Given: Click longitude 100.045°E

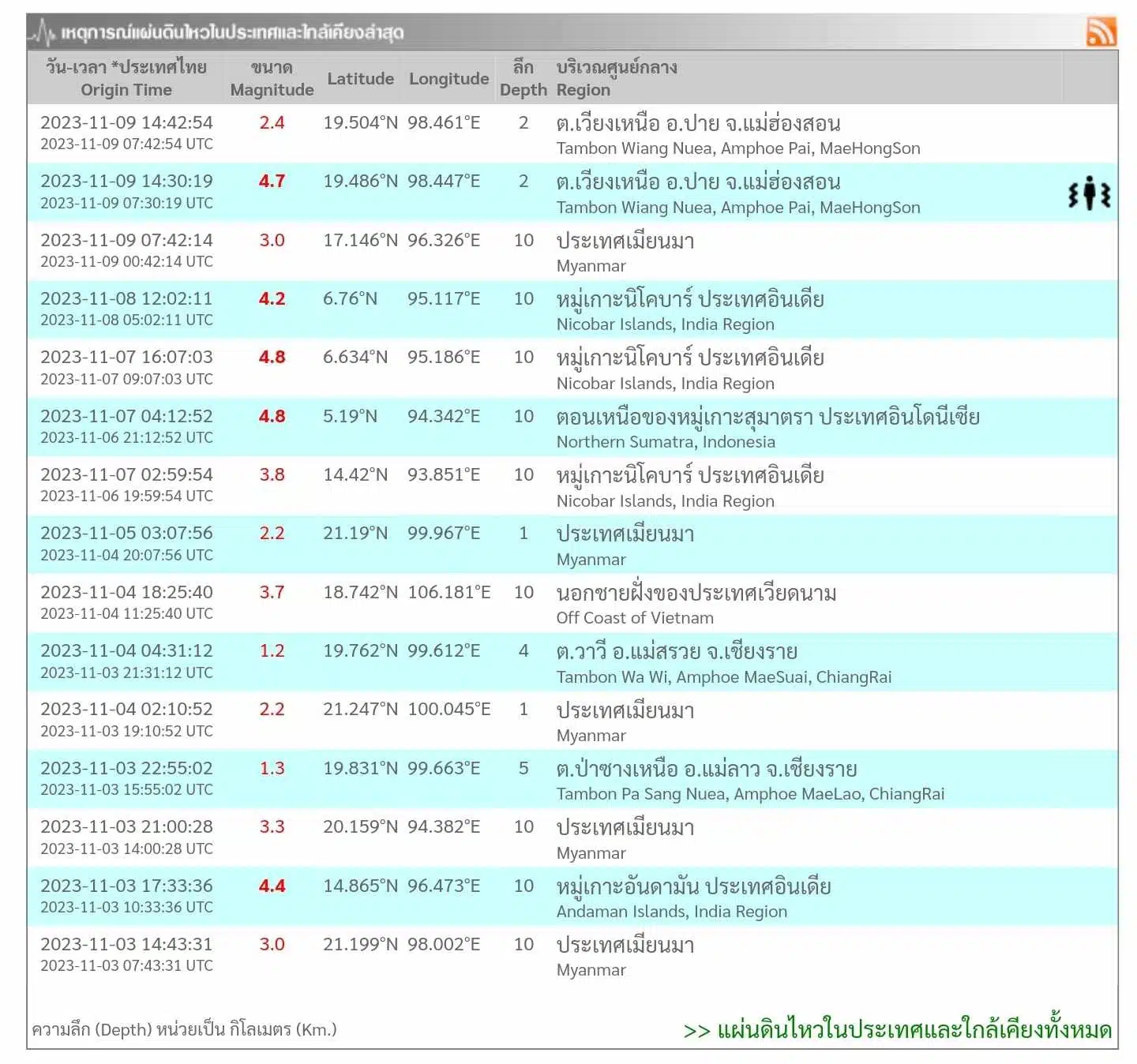Looking at the screenshot, I should tap(449, 709).
